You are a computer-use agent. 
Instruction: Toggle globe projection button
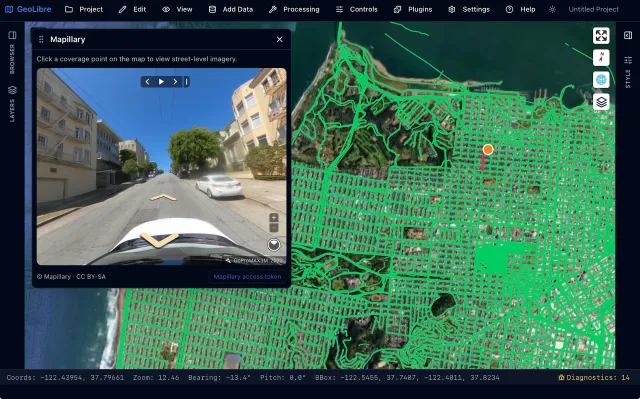click(x=601, y=80)
